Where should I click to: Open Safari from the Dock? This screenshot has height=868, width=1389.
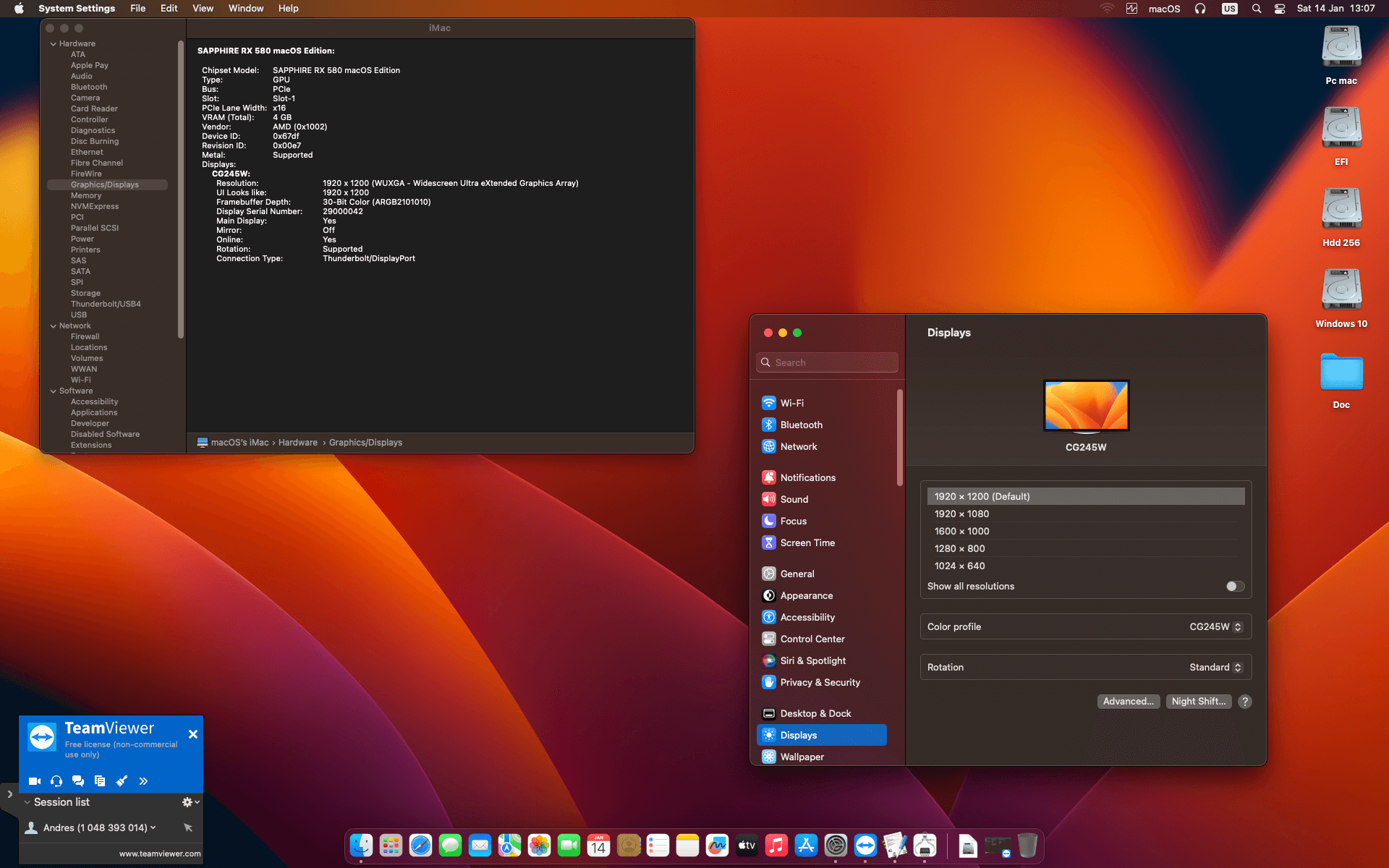pos(420,845)
